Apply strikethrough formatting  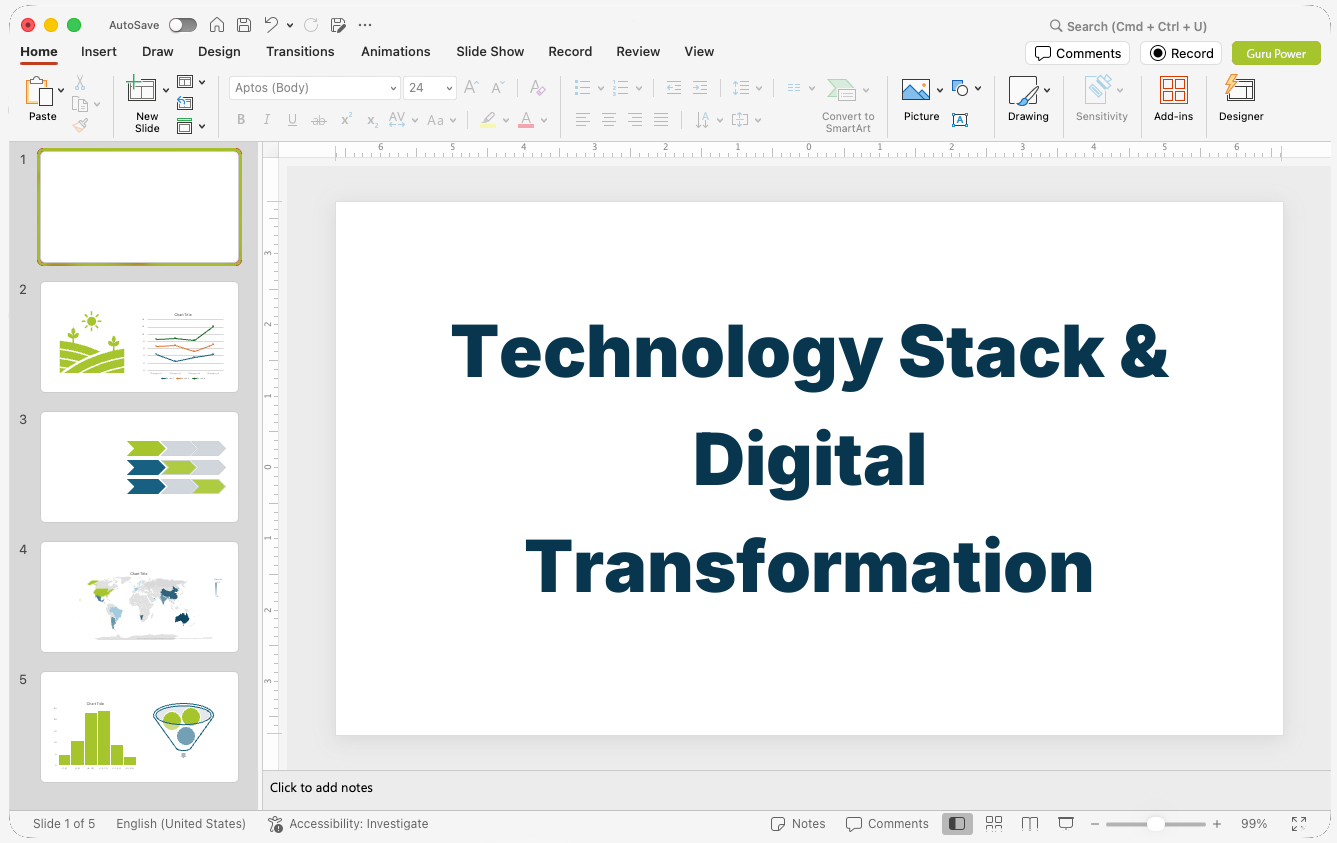coord(318,120)
